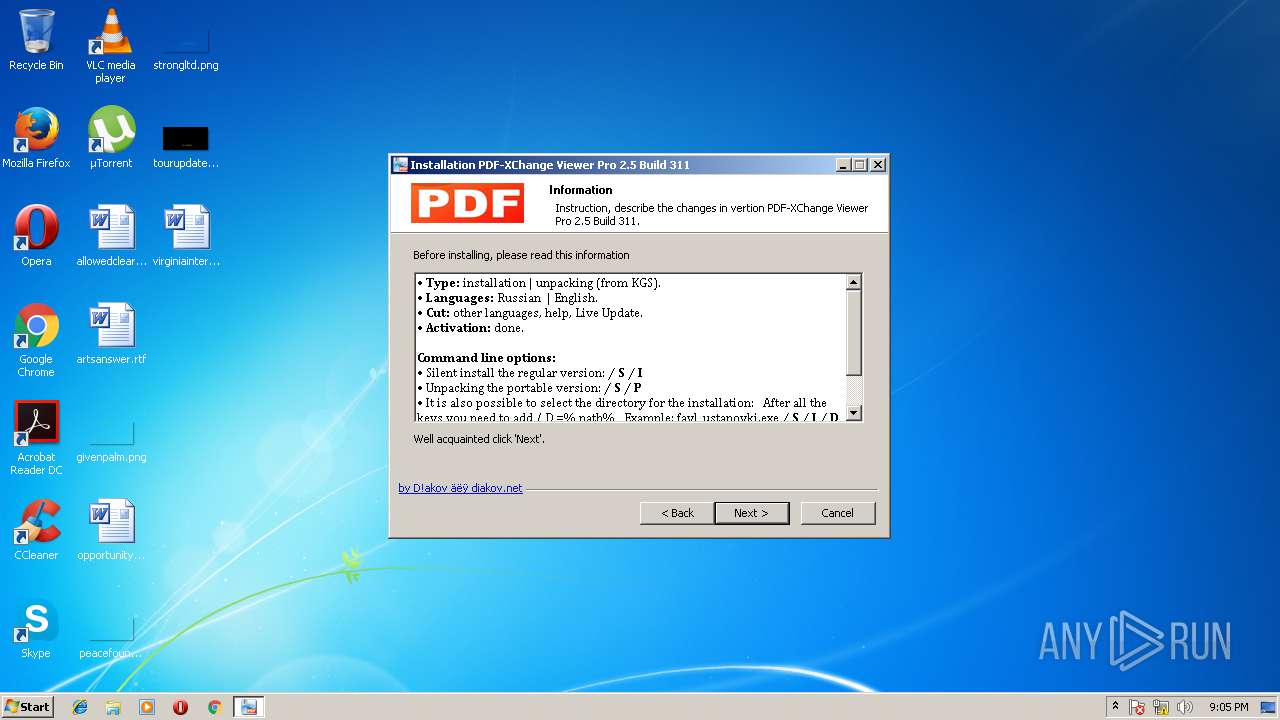The height and width of the screenshot is (720, 1280).
Task: Click the Next button
Action: [752, 513]
